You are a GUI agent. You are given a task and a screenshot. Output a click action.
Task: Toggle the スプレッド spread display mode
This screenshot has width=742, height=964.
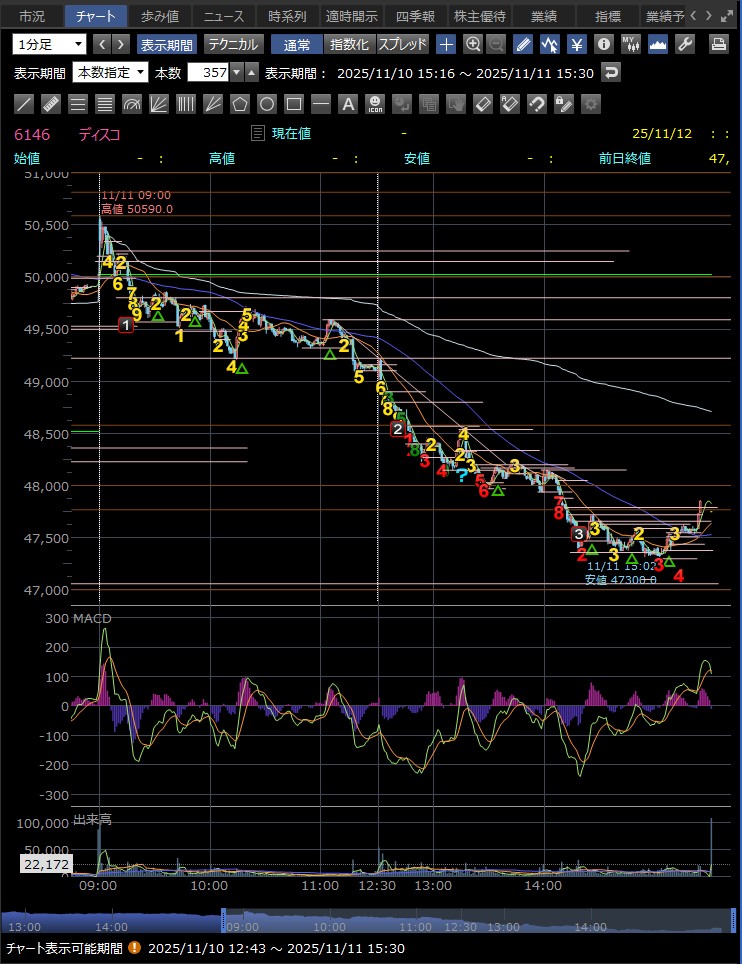point(403,44)
